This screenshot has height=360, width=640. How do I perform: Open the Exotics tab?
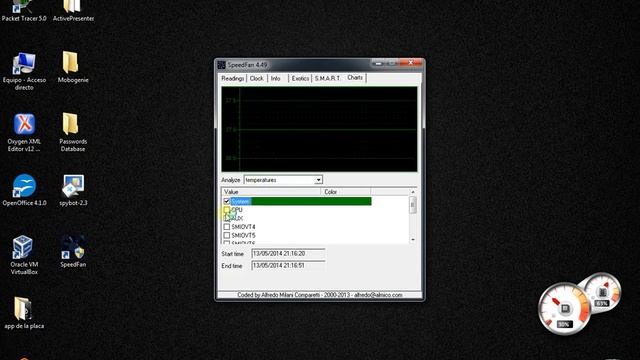click(x=300, y=78)
